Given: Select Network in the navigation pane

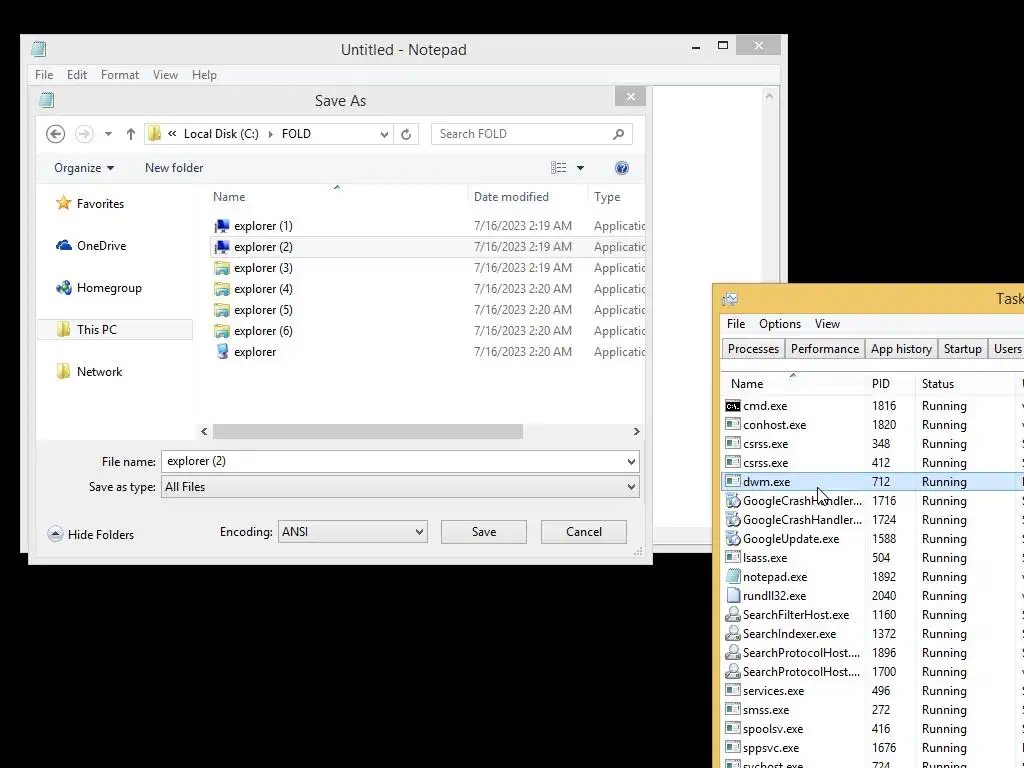Looking at the screenshot, I should (99, 372).
